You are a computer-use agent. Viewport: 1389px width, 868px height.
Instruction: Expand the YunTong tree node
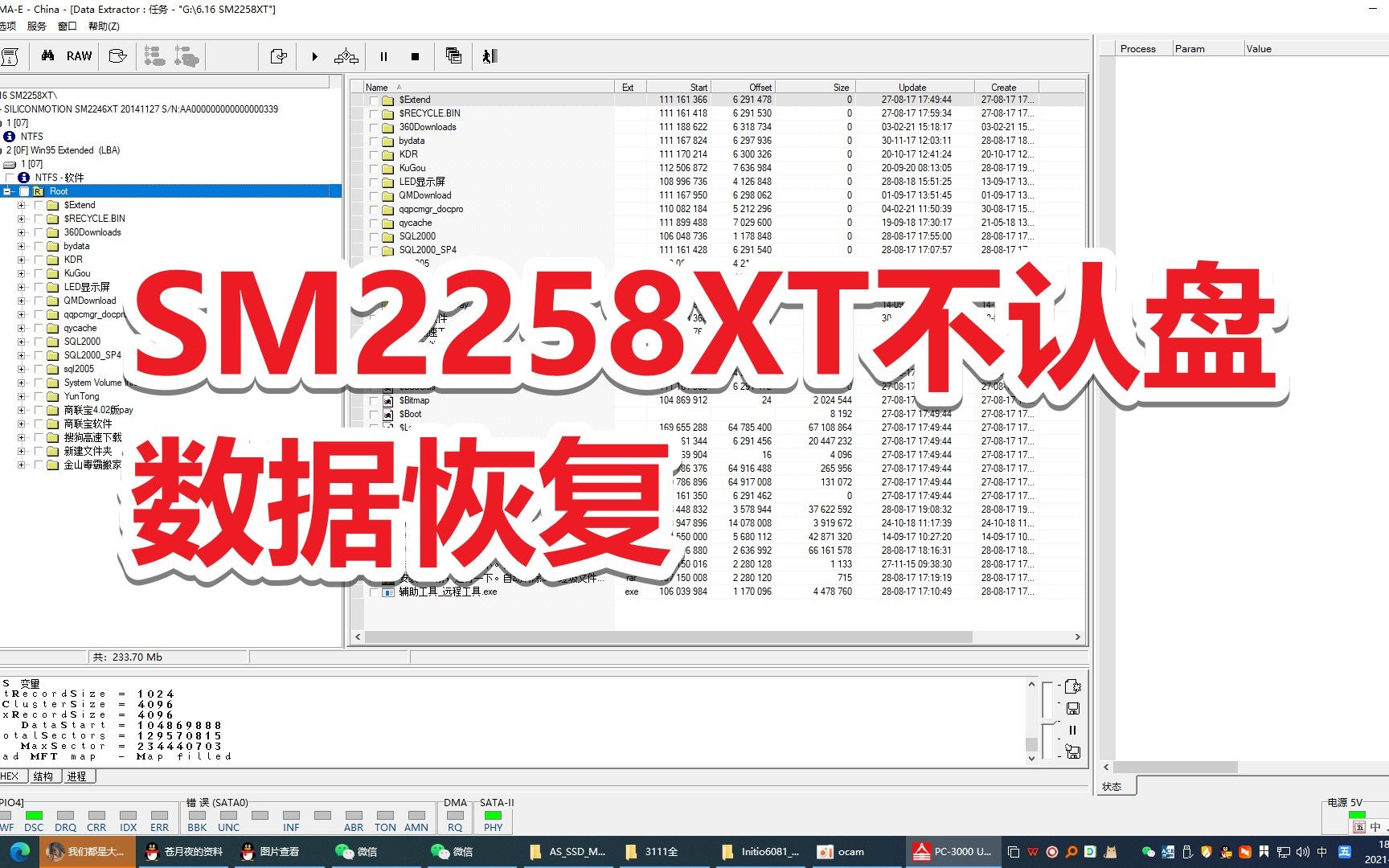[21, 395]
